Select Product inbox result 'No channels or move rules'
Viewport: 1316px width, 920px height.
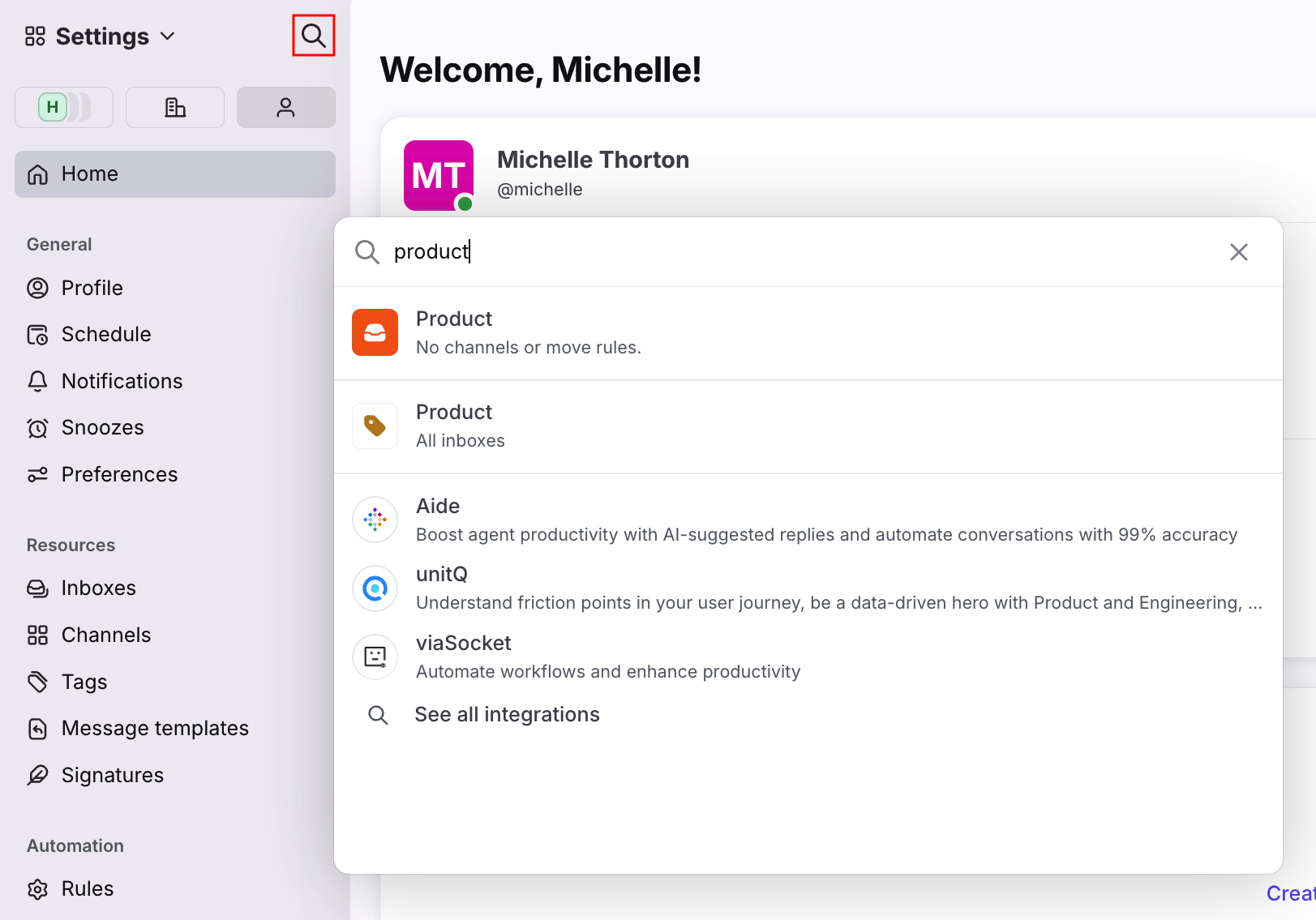click(808, 333)
